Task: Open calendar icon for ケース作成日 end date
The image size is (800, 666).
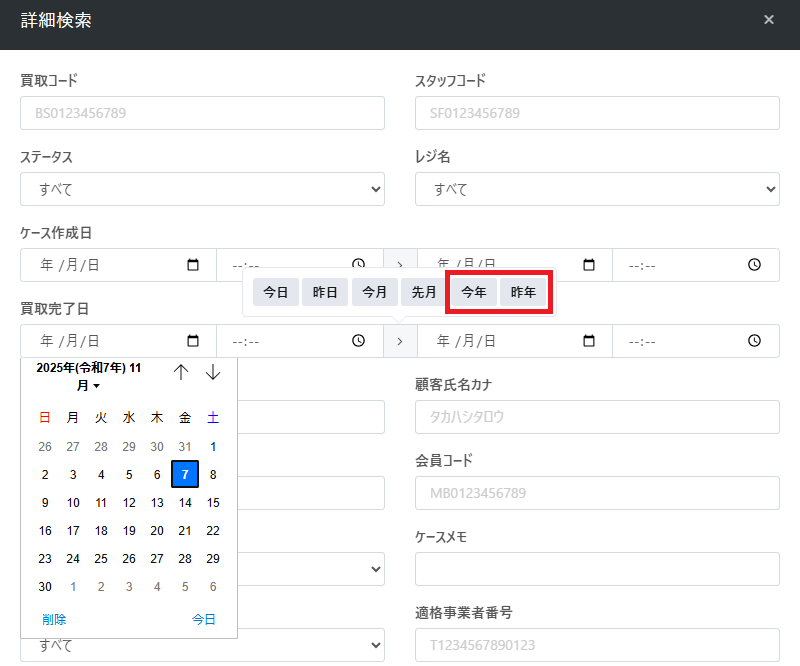Action: point(589,265)
